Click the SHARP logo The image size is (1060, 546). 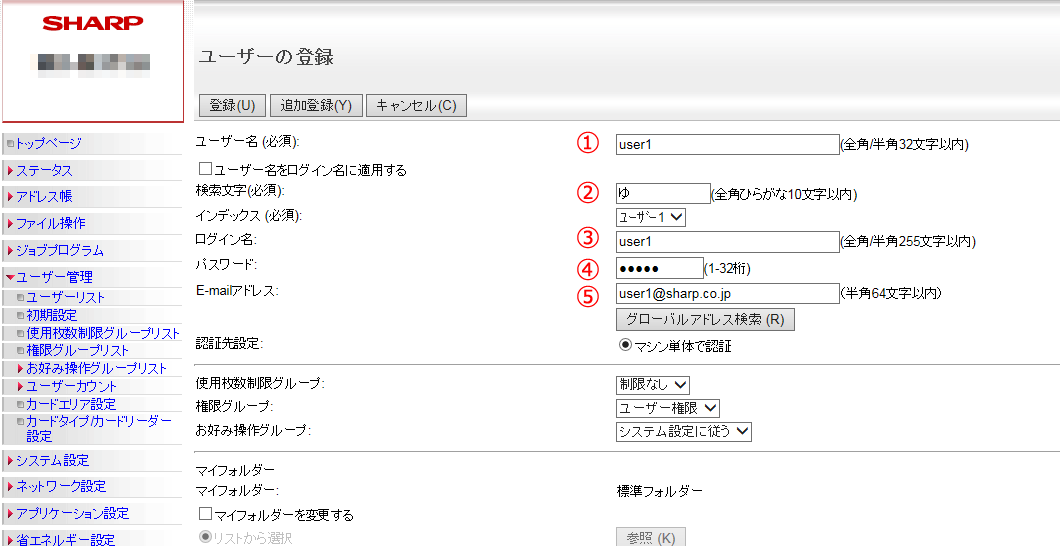(x=92, y=23)
